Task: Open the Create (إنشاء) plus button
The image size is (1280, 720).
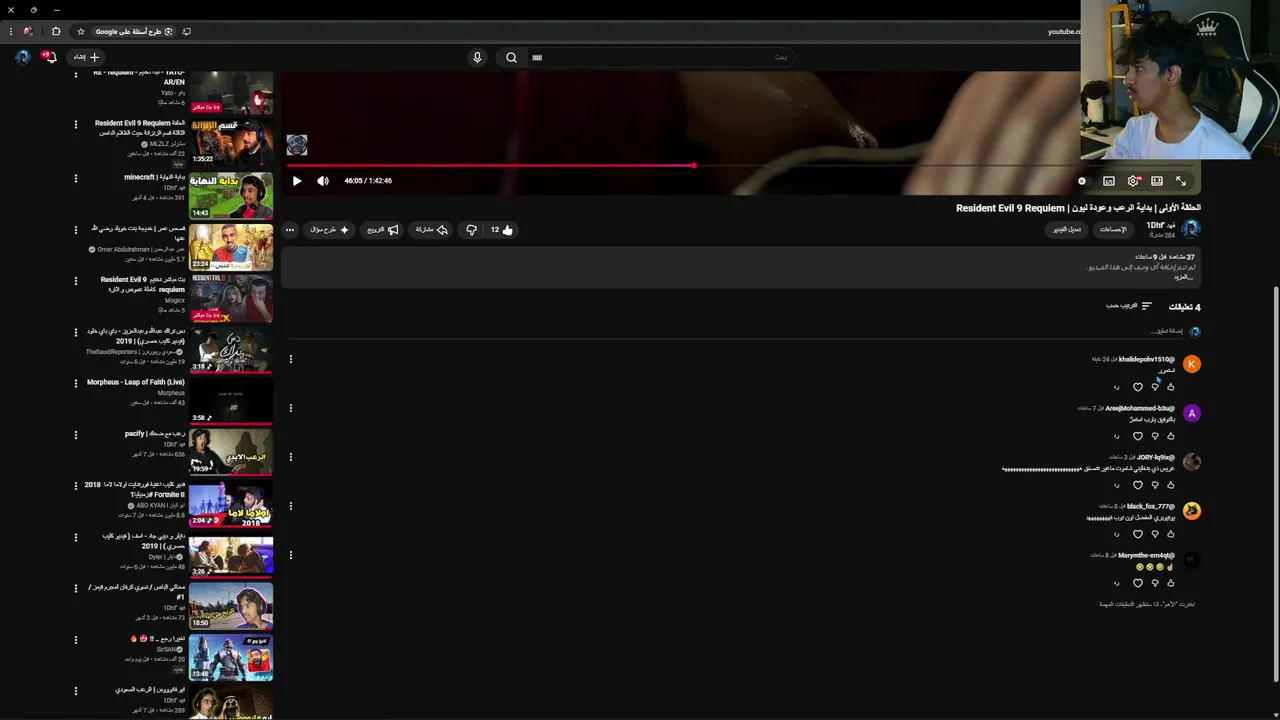Action: coord(86,58)
